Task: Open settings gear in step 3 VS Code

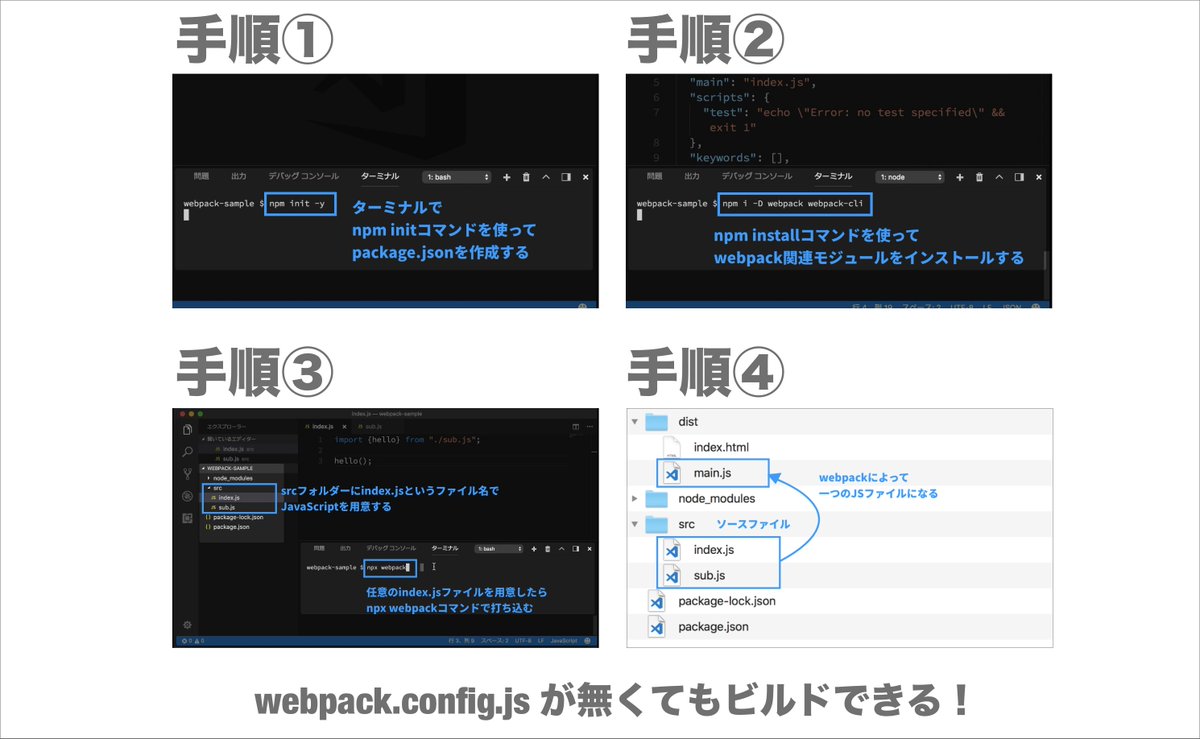Action: 187,625
